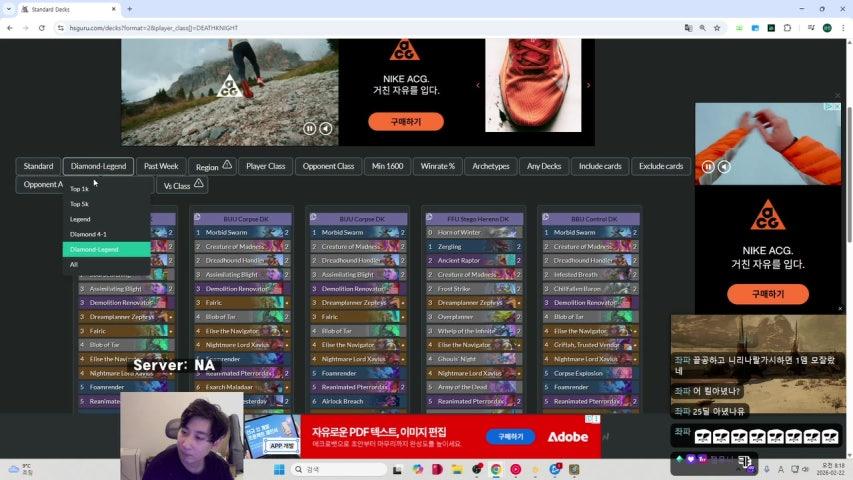Open the File Explorer taskbar icon

pyautogui.click(x=457, y=469)
